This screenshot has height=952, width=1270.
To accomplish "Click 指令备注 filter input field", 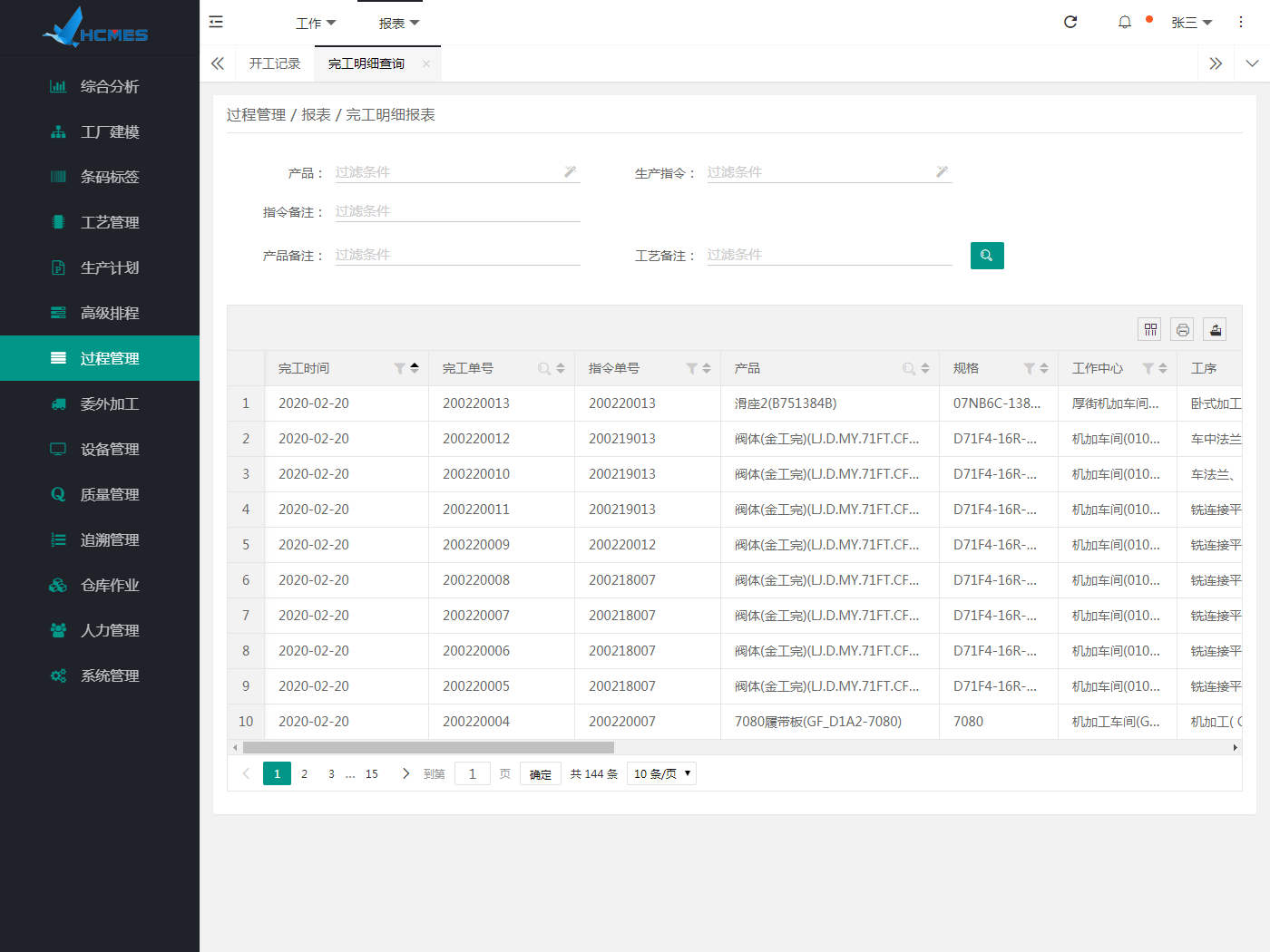I will coord(457,210).
